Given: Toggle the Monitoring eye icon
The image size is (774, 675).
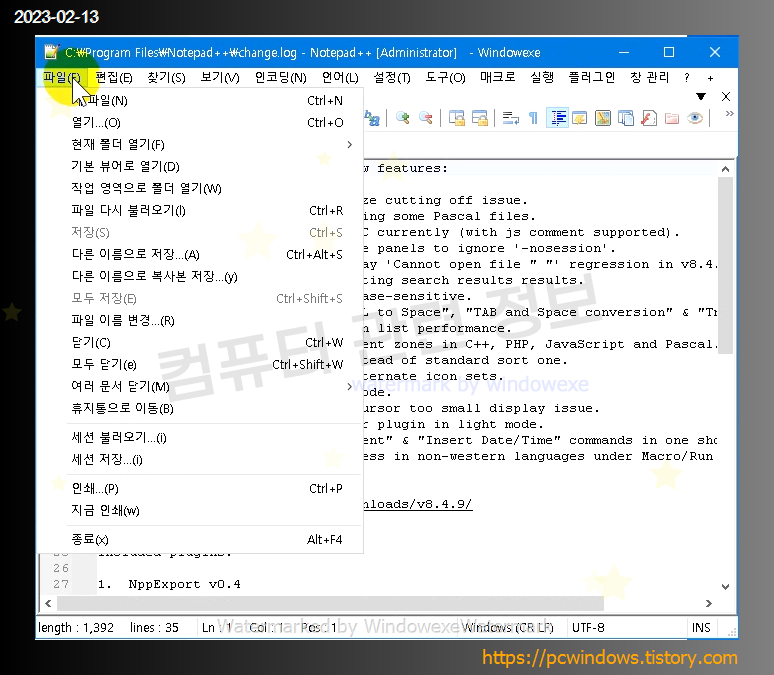Looking at the screenshot, I should click(695, 119).
